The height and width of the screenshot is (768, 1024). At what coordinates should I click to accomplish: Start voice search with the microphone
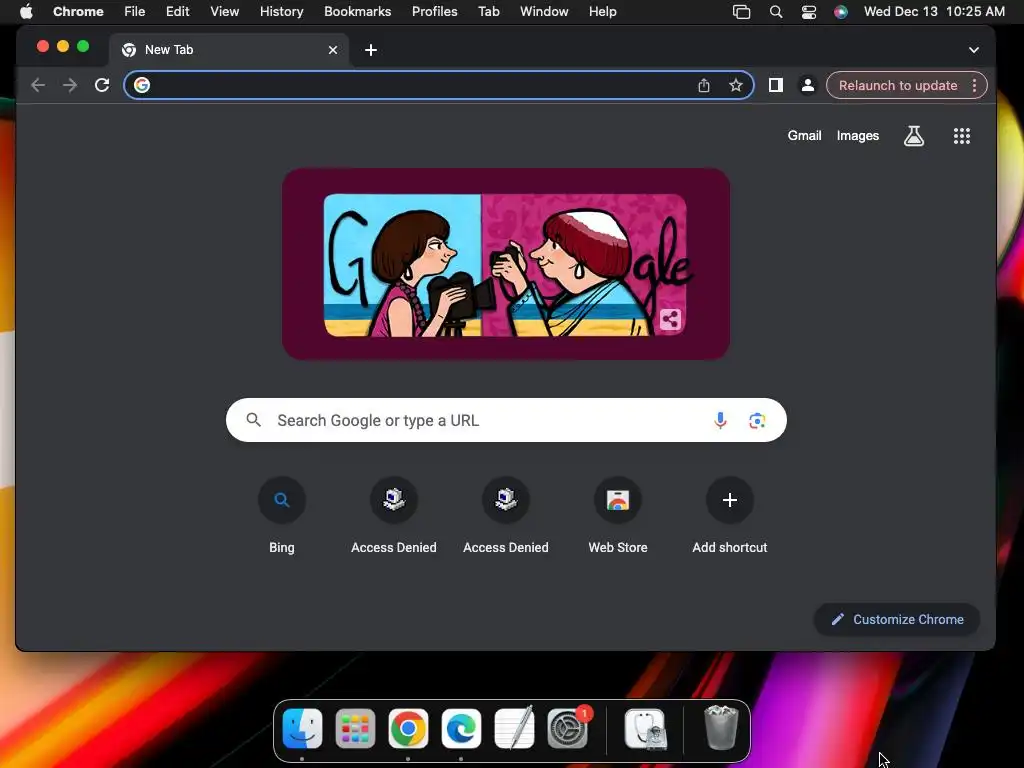(720, 420)
